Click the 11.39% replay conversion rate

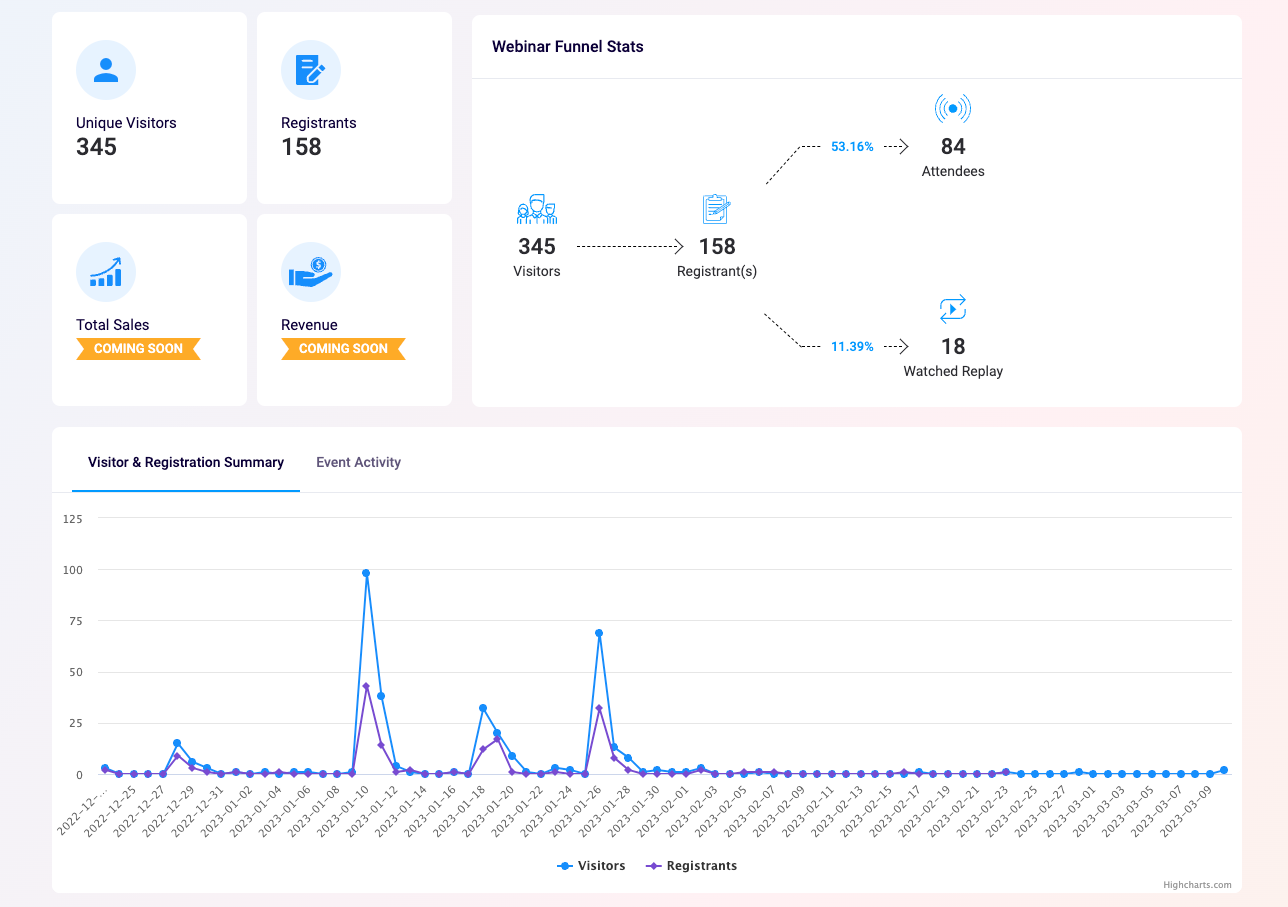[852, 347]
